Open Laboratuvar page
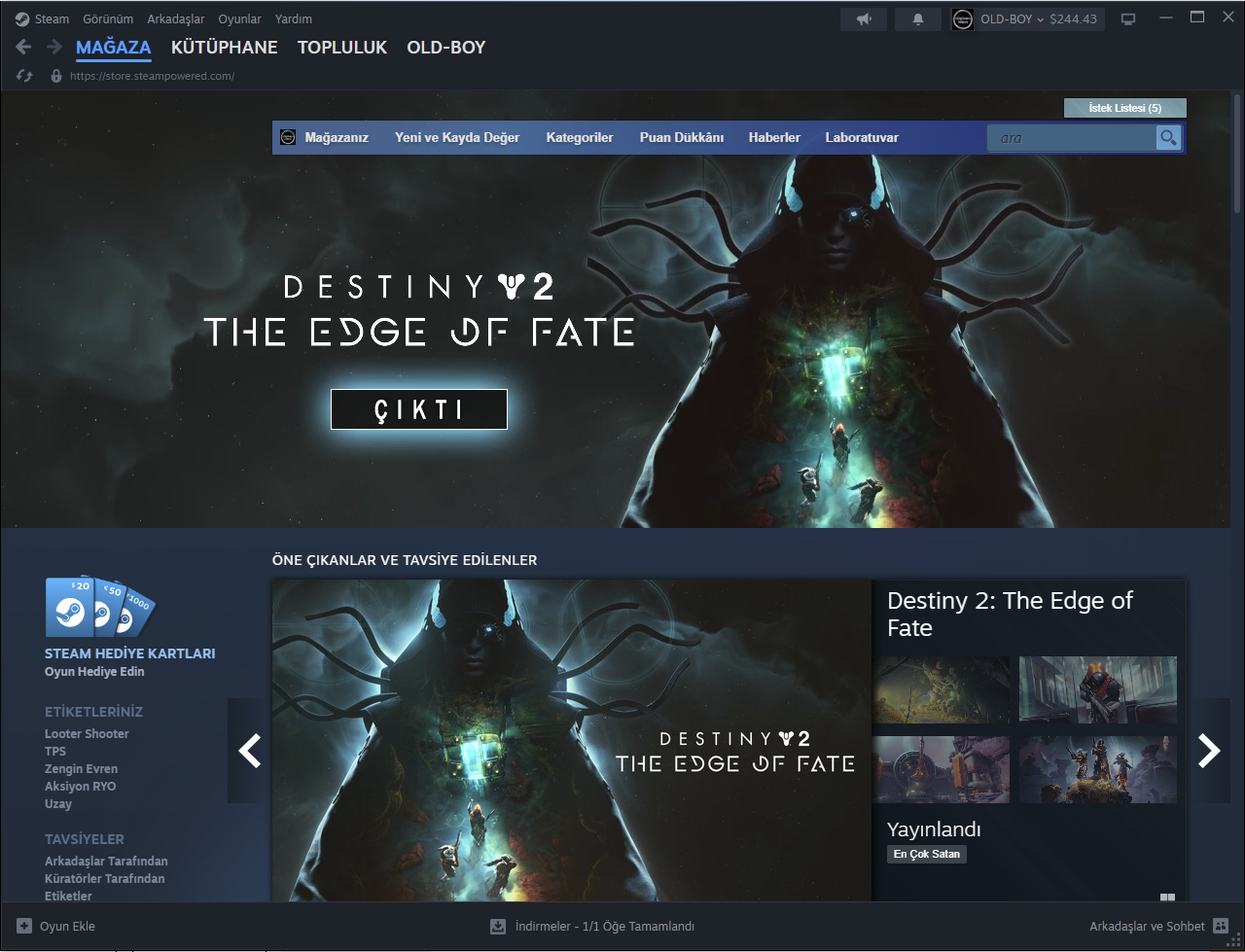 coord(862,138)
